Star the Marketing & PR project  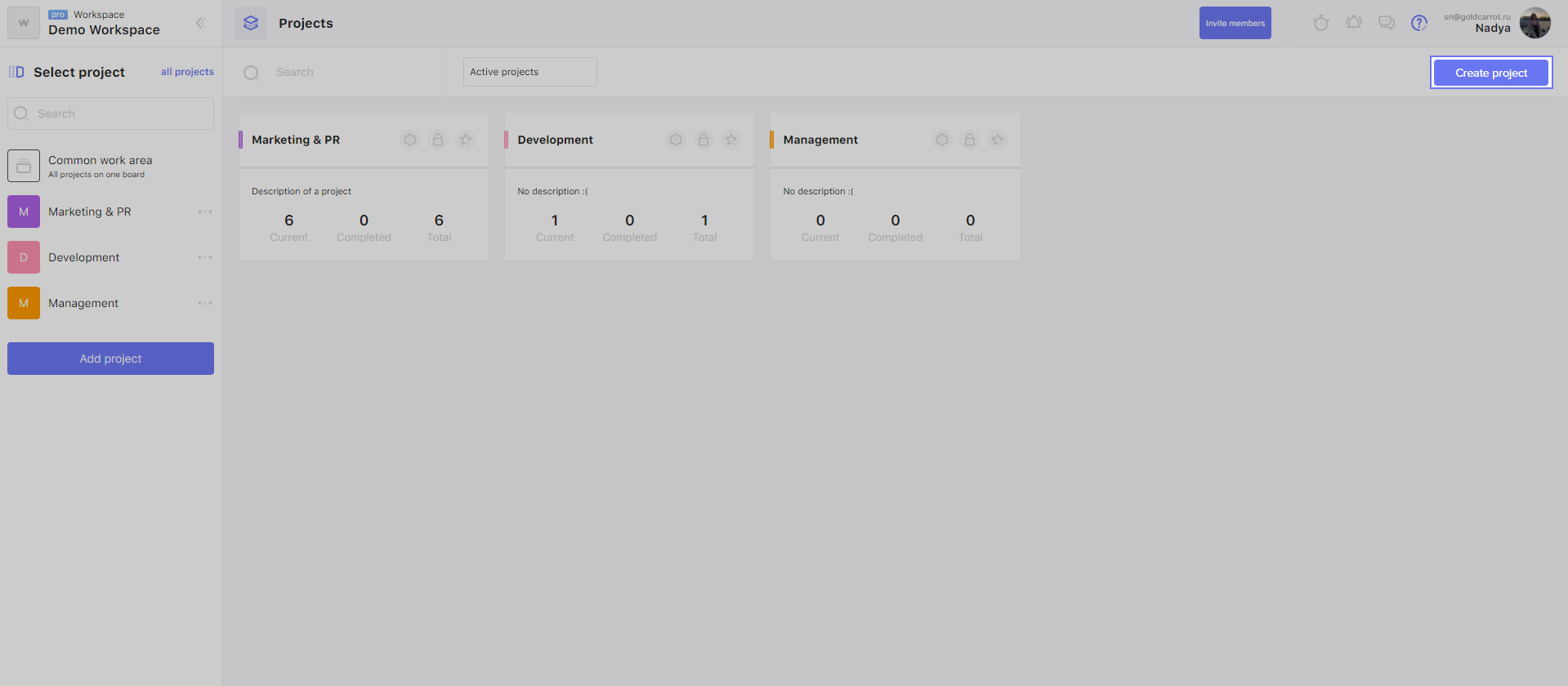pos(466,140)
